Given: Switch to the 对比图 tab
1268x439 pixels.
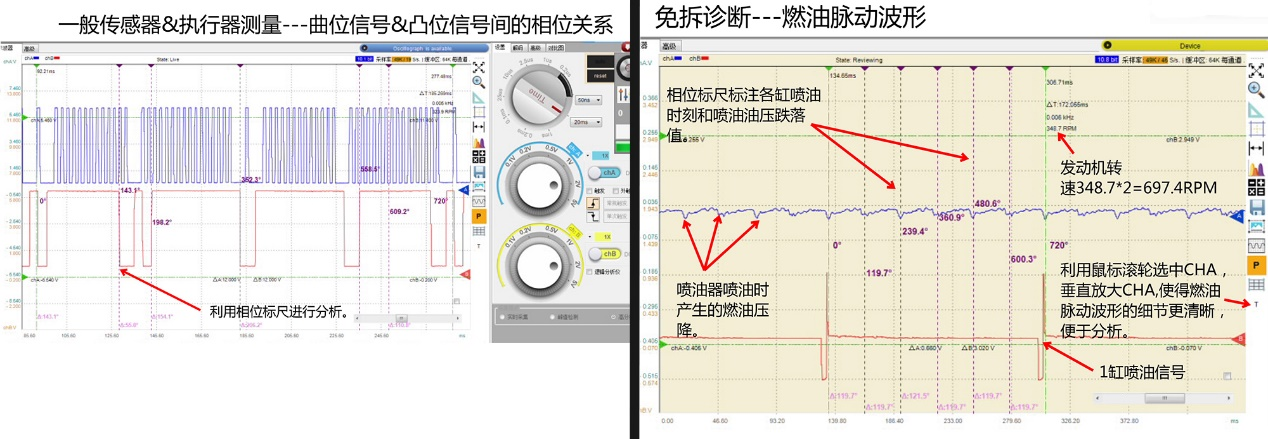Looking at the screenshot, I should 555,47.
